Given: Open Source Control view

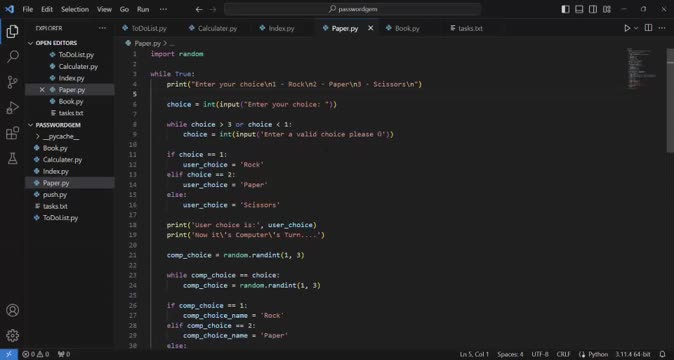Looking at the screenshot, I should [x=12, y=82].
